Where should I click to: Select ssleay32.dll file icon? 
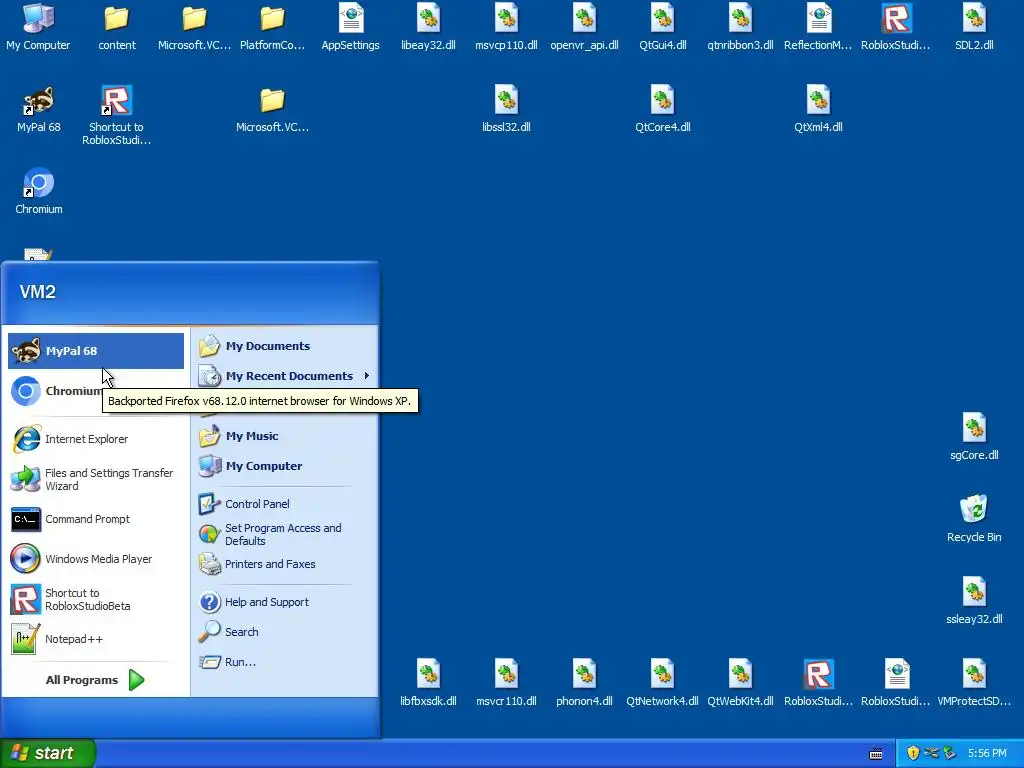tap(974, 600)
